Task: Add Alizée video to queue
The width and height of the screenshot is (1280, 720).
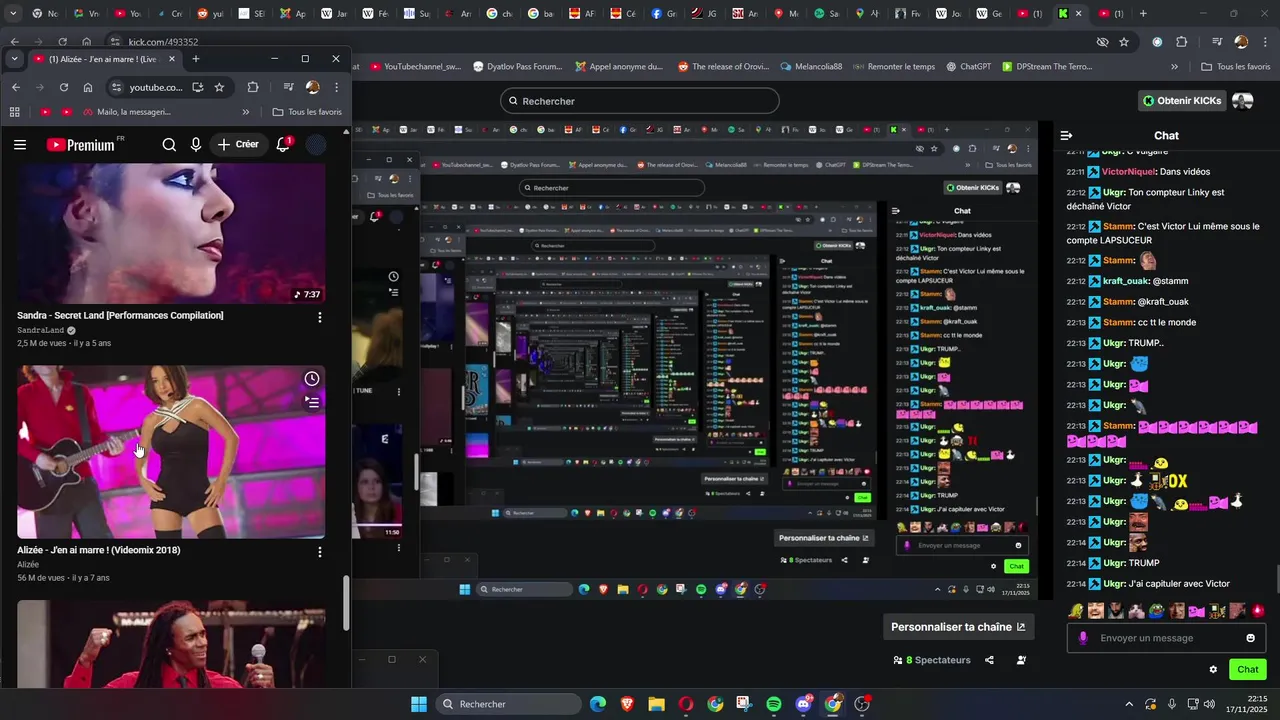Action: click(312, 403)
